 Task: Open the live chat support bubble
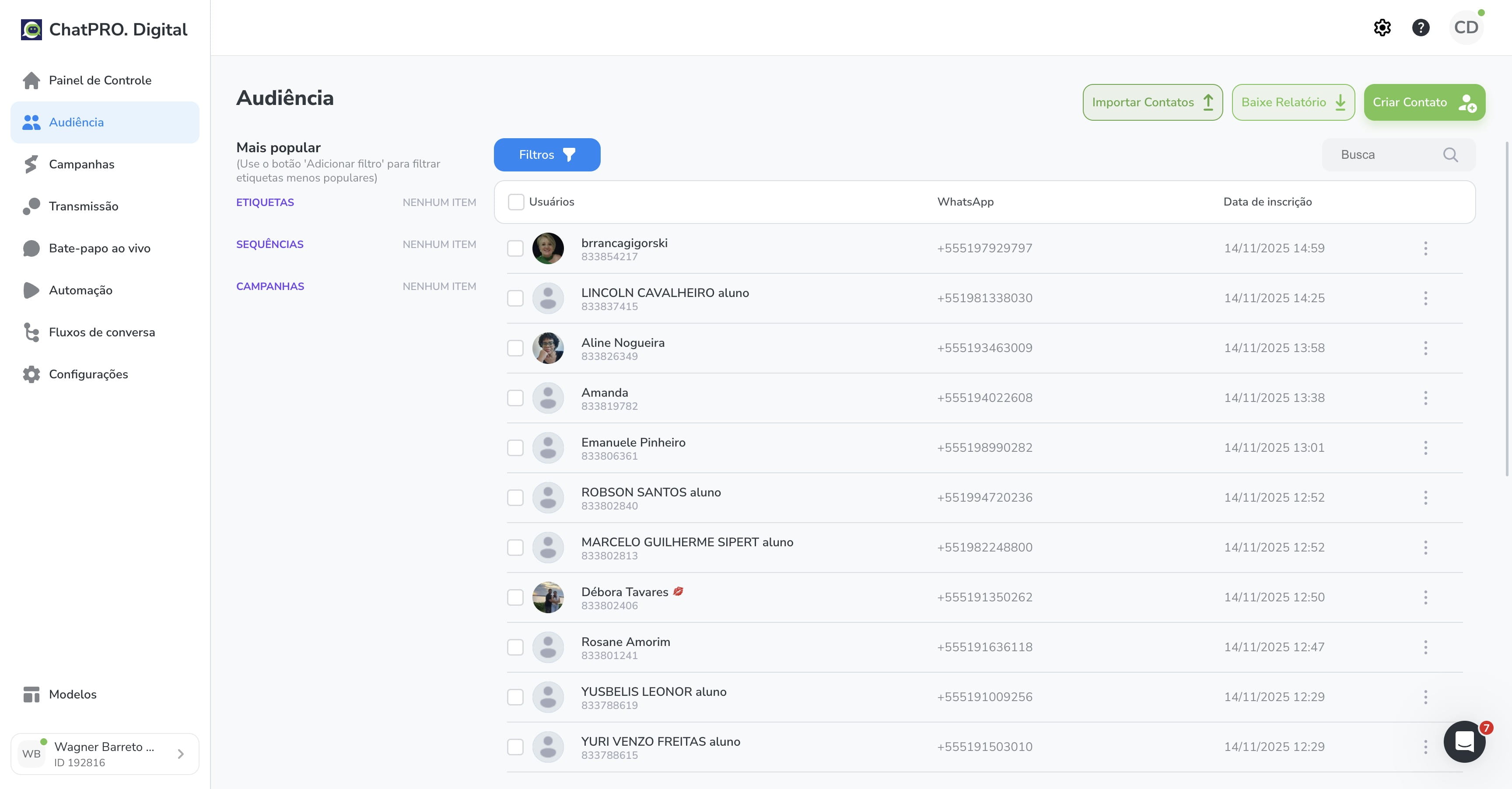(1464, 741)
